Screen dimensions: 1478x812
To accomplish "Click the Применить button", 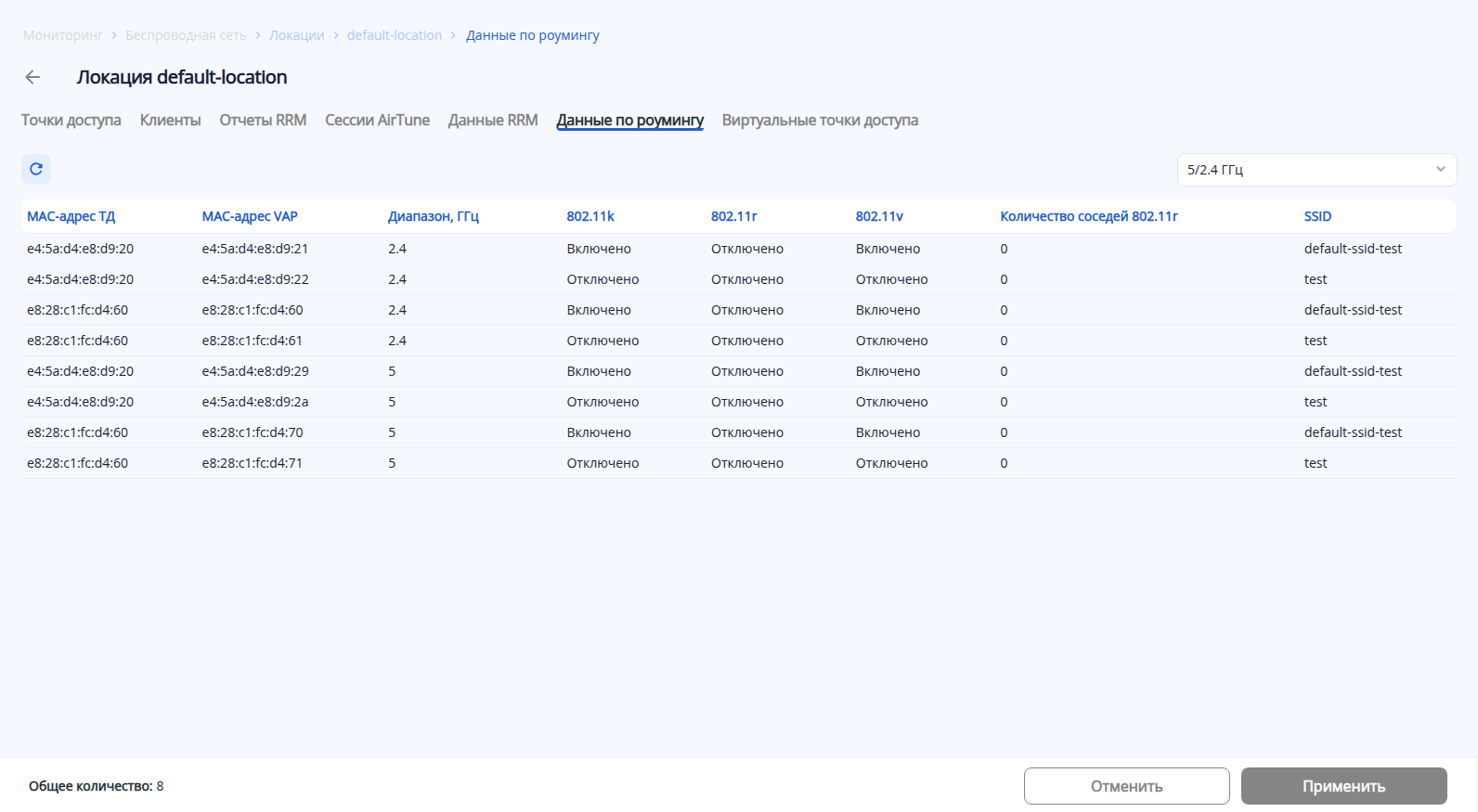I will click(1344, 786).
